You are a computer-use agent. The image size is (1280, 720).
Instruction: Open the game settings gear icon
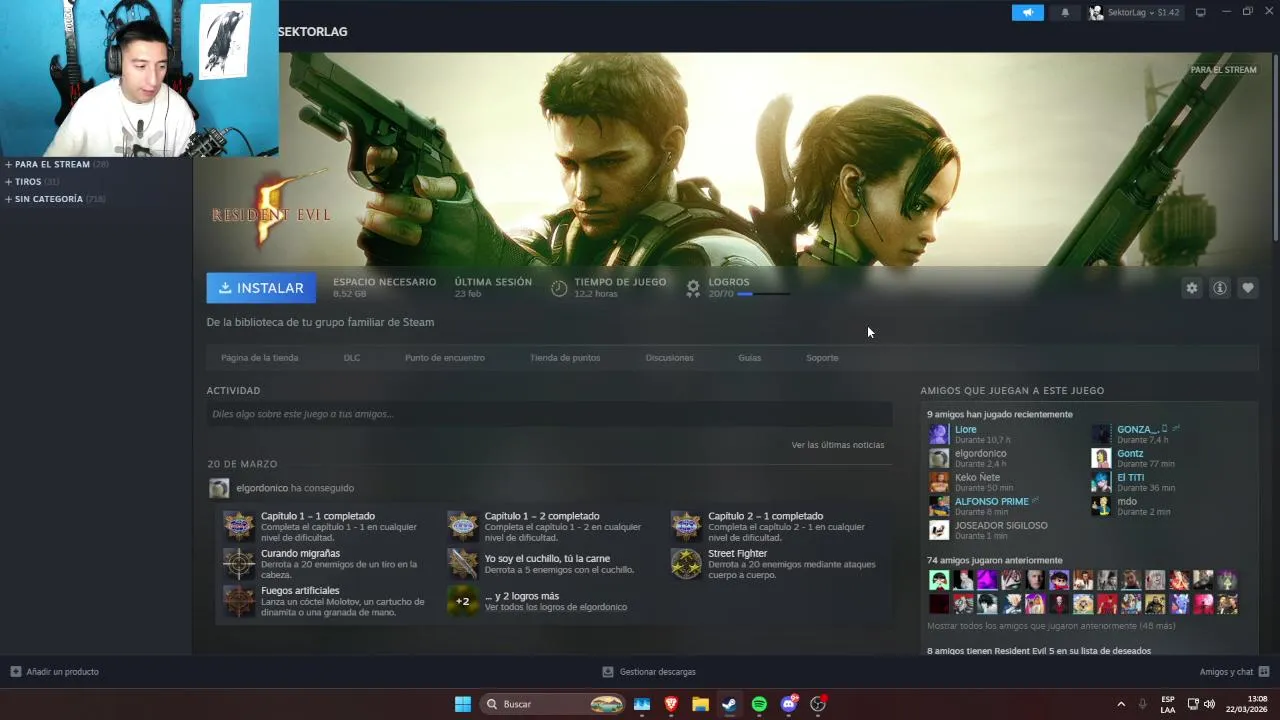coord(1192,288)
